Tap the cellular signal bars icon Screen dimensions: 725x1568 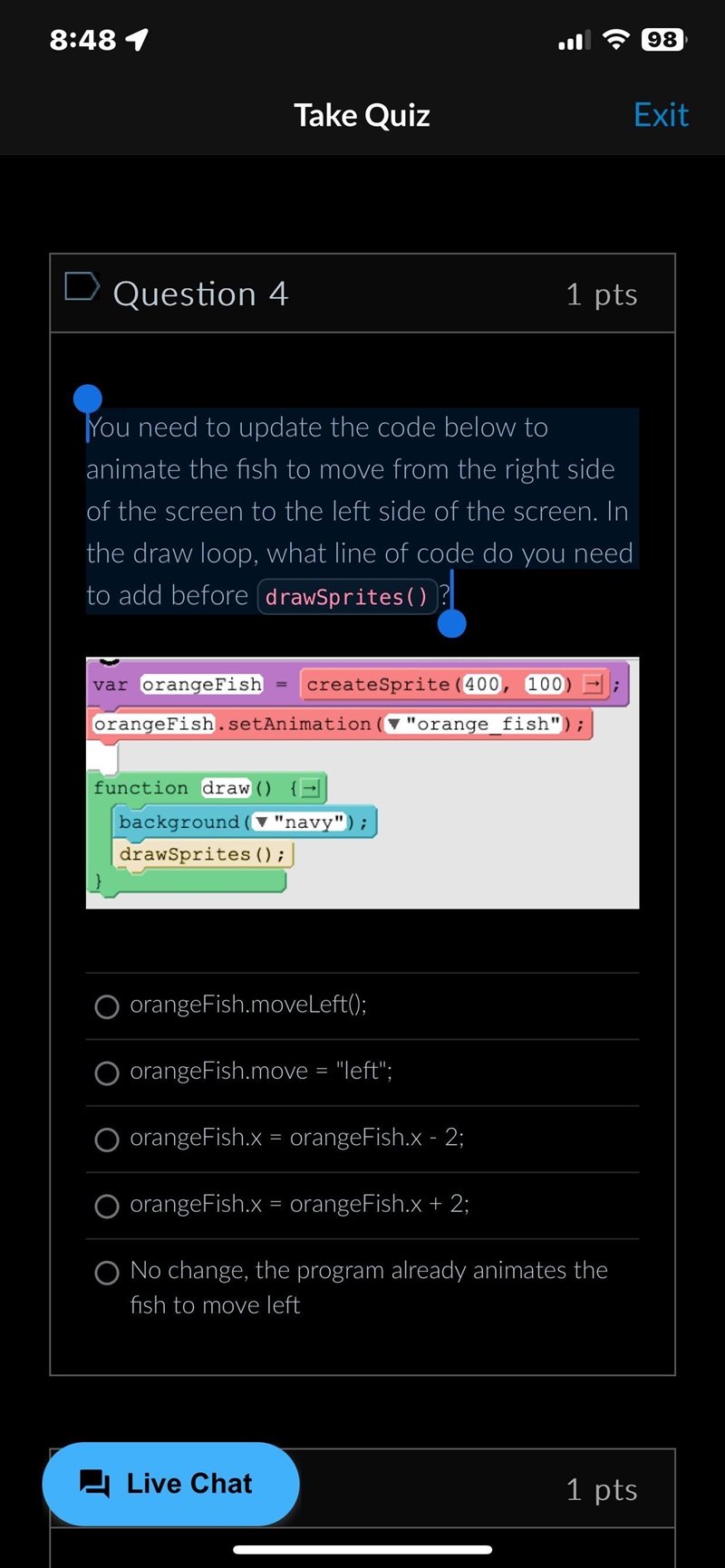pyautogui.click(x=575, y=40)
